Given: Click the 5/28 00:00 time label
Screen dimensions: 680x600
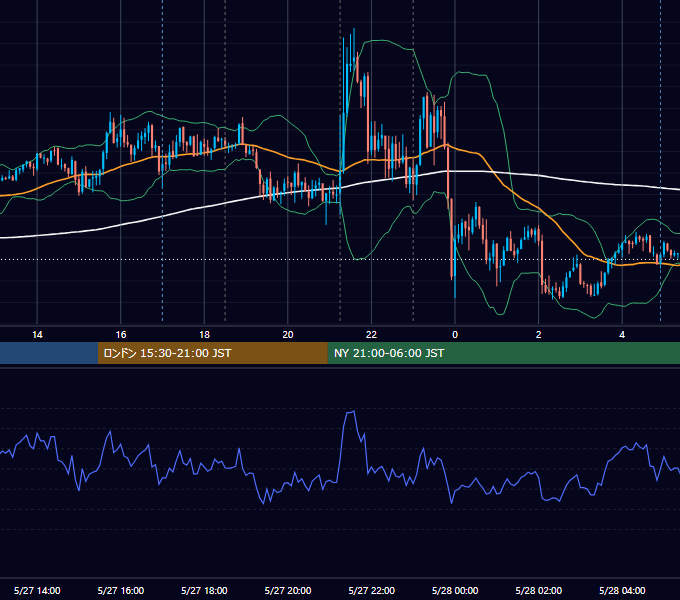Looking at the screenshot, I should pos(455,590).
